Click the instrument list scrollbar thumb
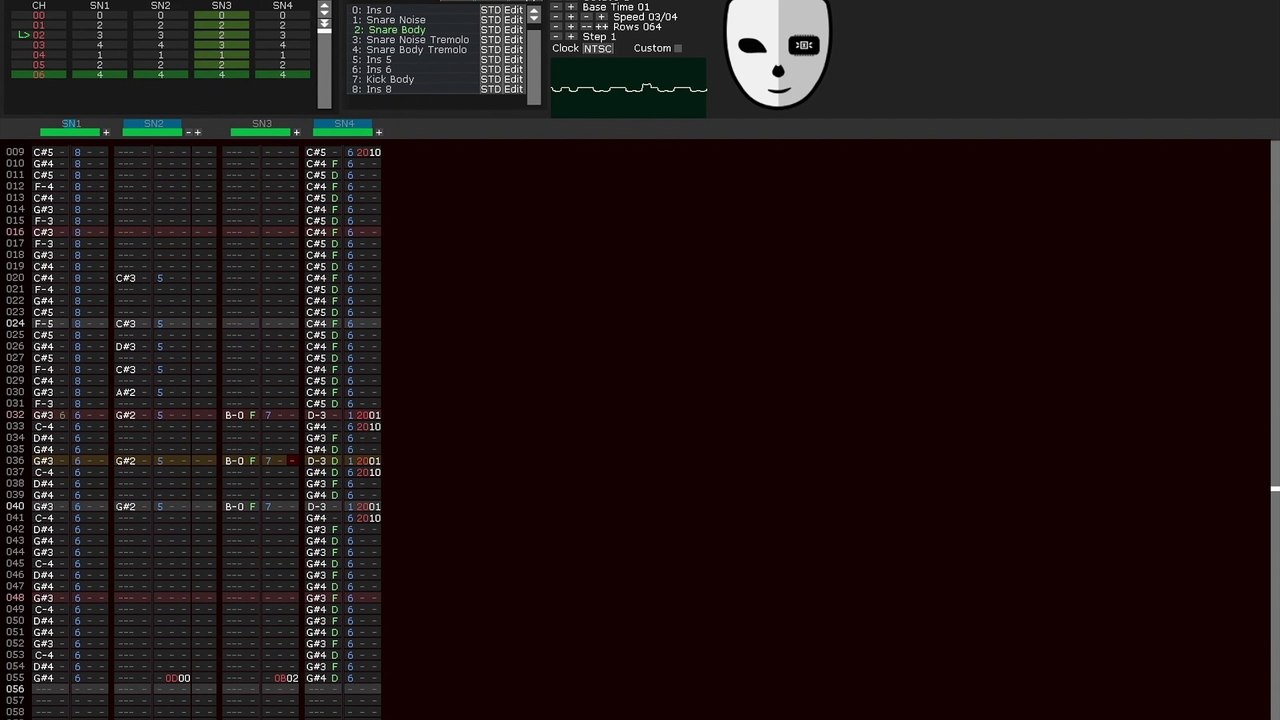The height and width of the screenshot is (720, 1280). [x=534, y=65]
